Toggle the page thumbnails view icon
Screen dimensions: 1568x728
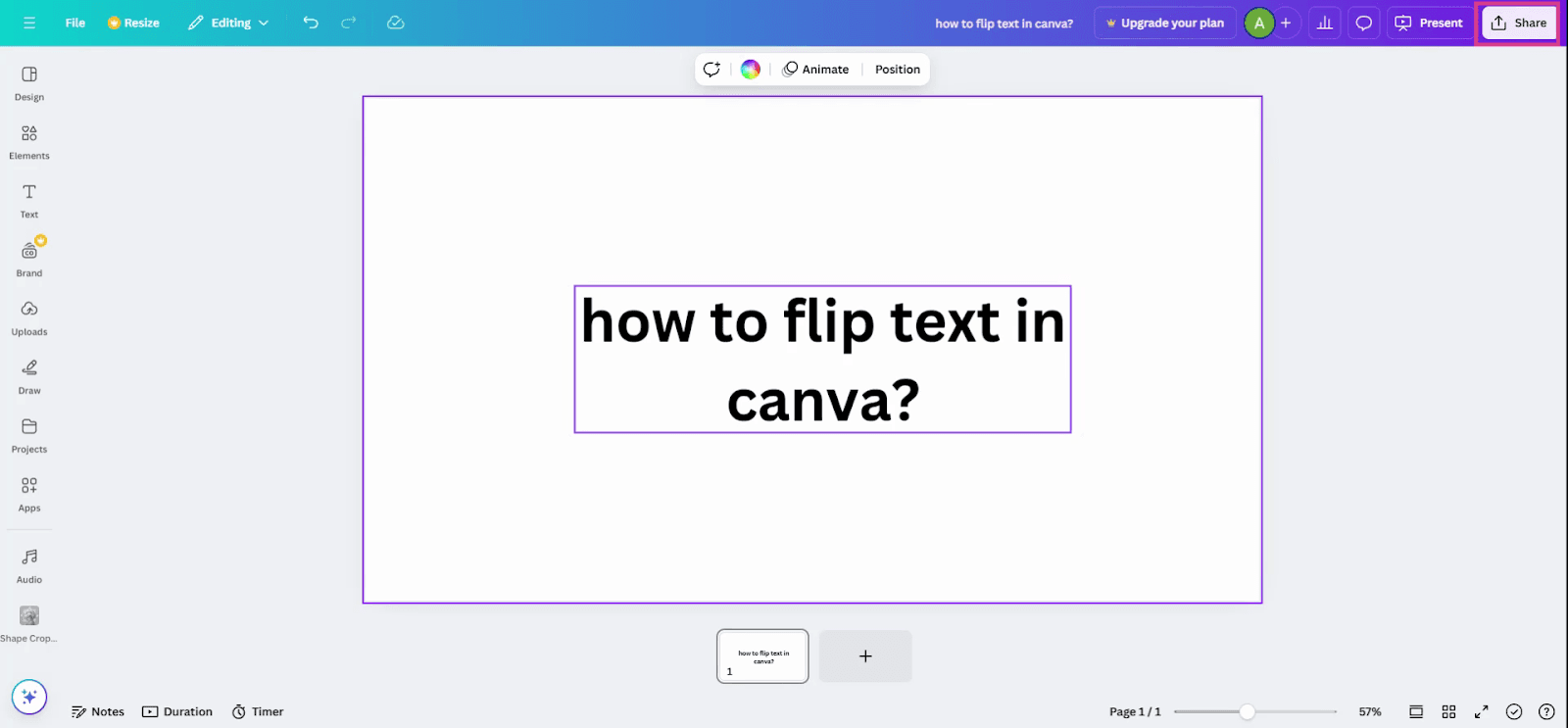(x=1416, y=711)
